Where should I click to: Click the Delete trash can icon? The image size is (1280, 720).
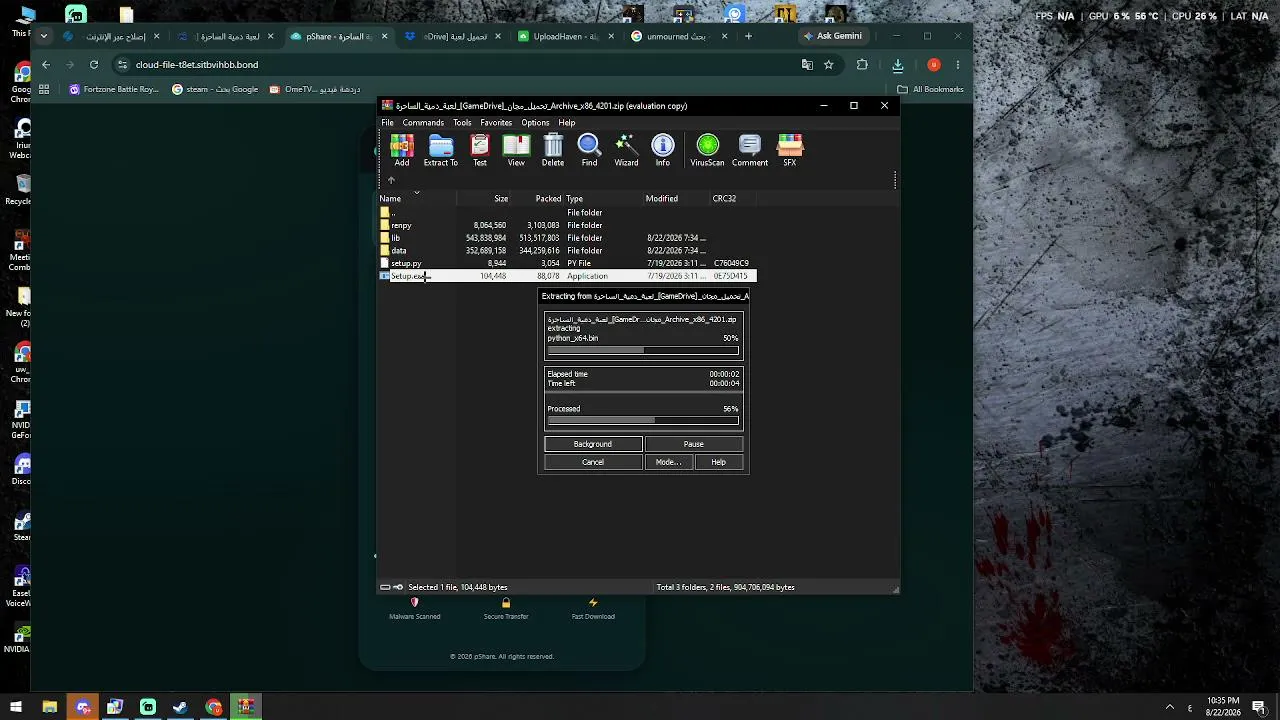click(x=553, y=151)
